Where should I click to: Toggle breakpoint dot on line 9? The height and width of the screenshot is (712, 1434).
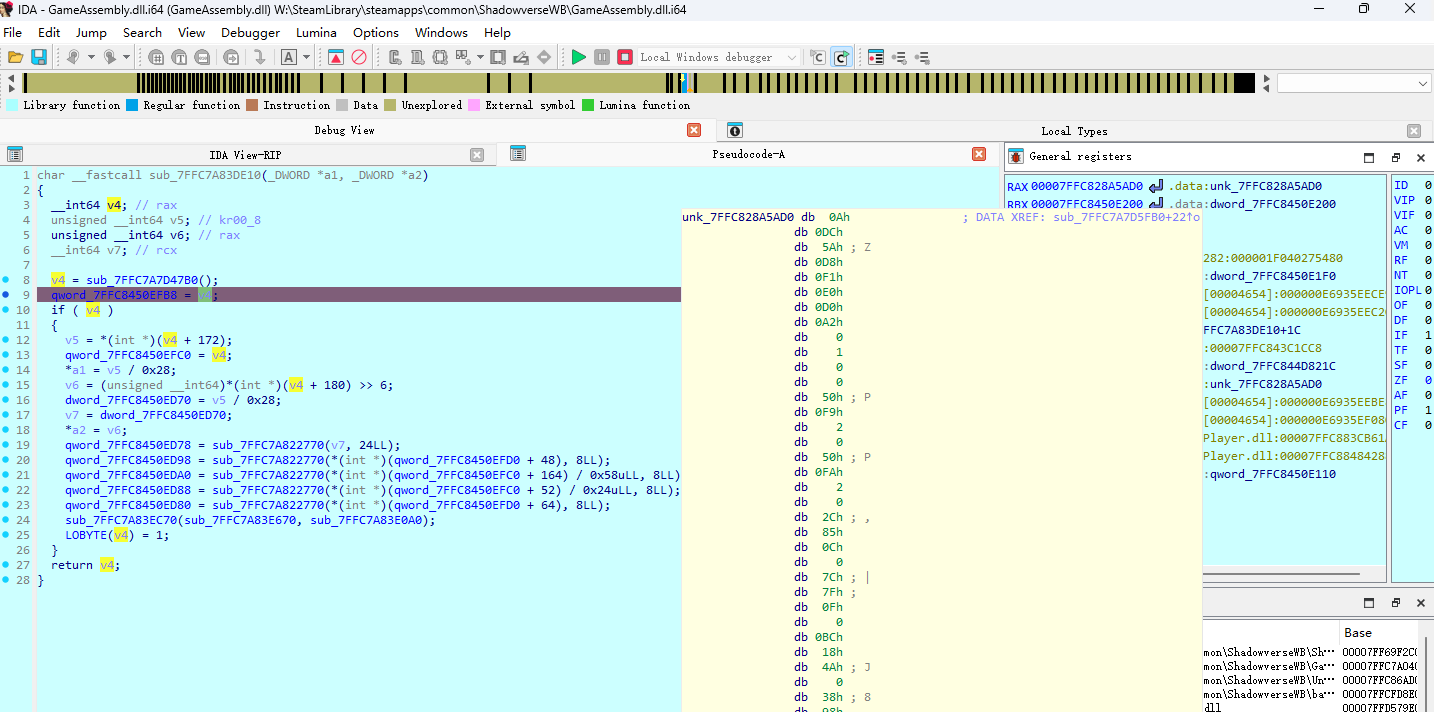coord(7,295)
